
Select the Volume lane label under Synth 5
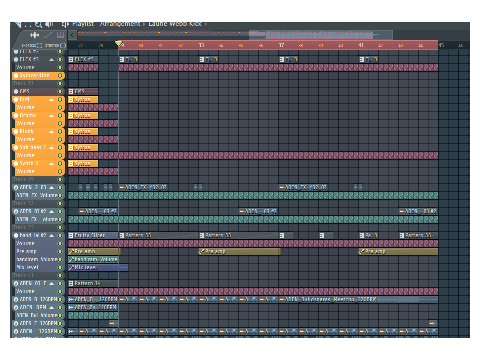(x=25, y=171)
